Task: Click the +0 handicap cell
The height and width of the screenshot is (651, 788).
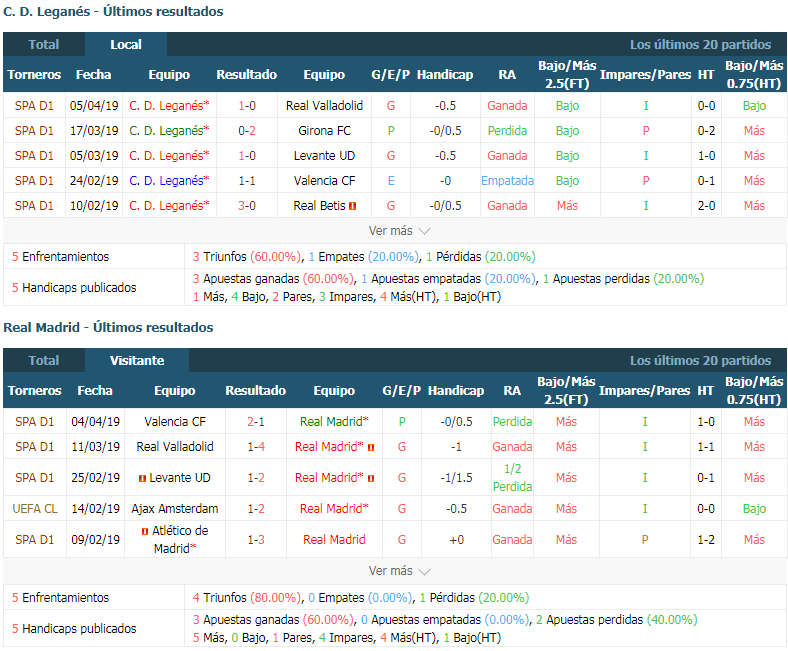Action: click(x=456, y=539)
